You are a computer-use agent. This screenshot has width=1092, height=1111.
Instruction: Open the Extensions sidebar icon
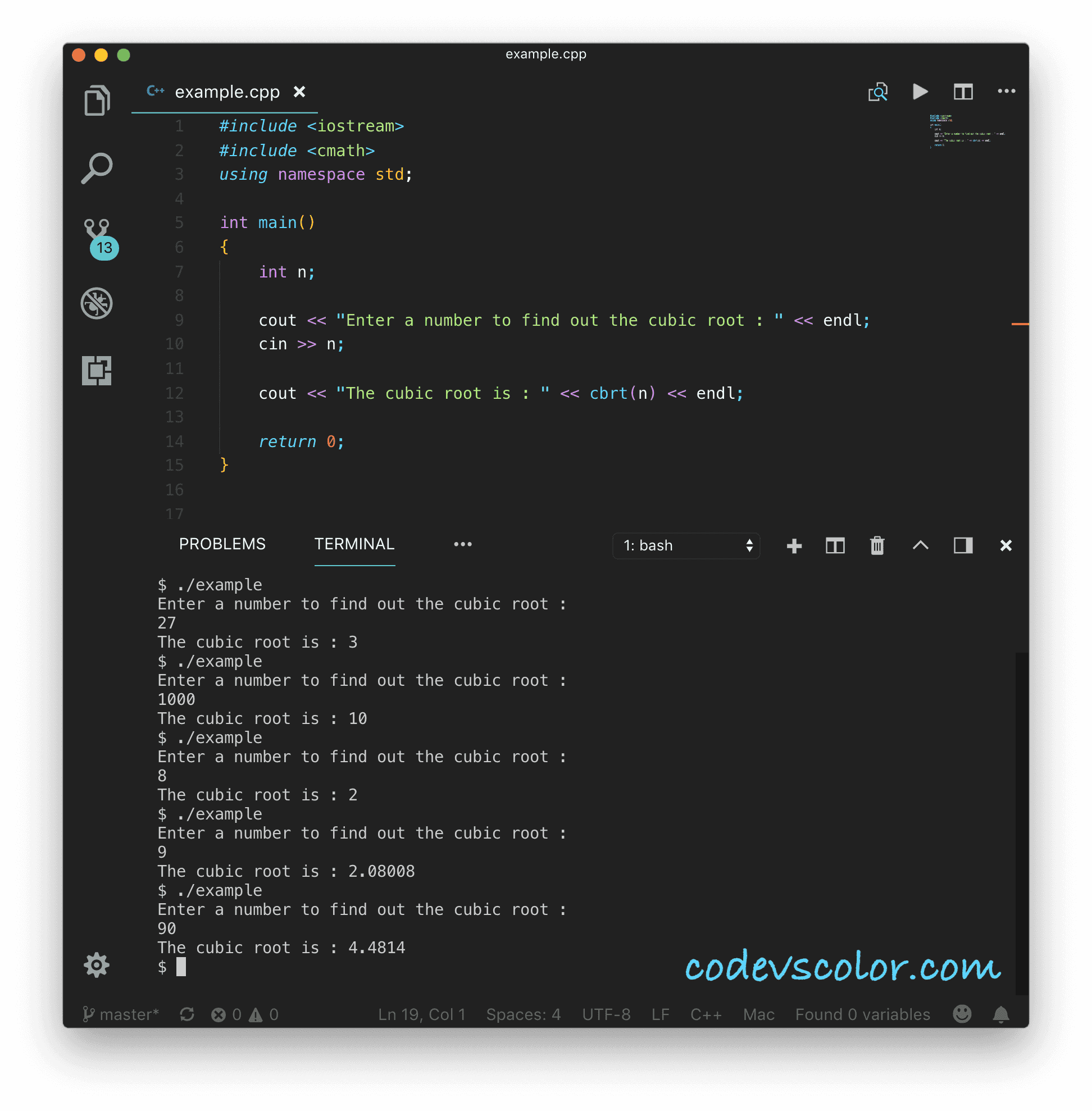[x=97, y=370]
